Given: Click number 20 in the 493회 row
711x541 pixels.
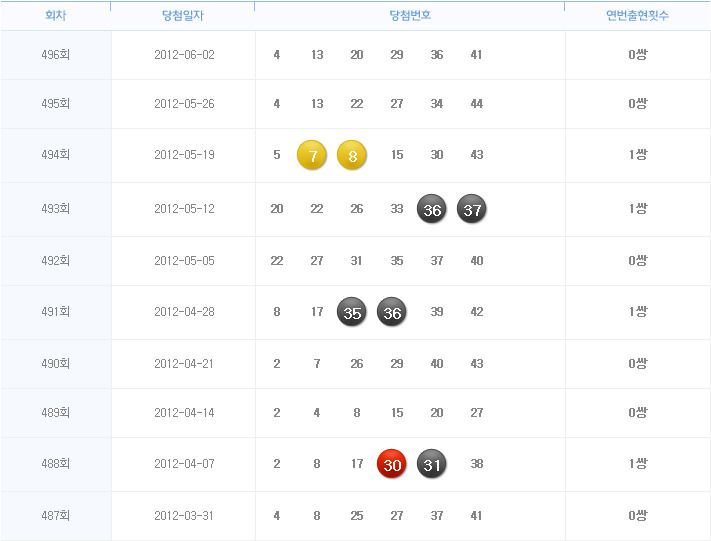Looking at the screenshot, I should click(277, 209).
